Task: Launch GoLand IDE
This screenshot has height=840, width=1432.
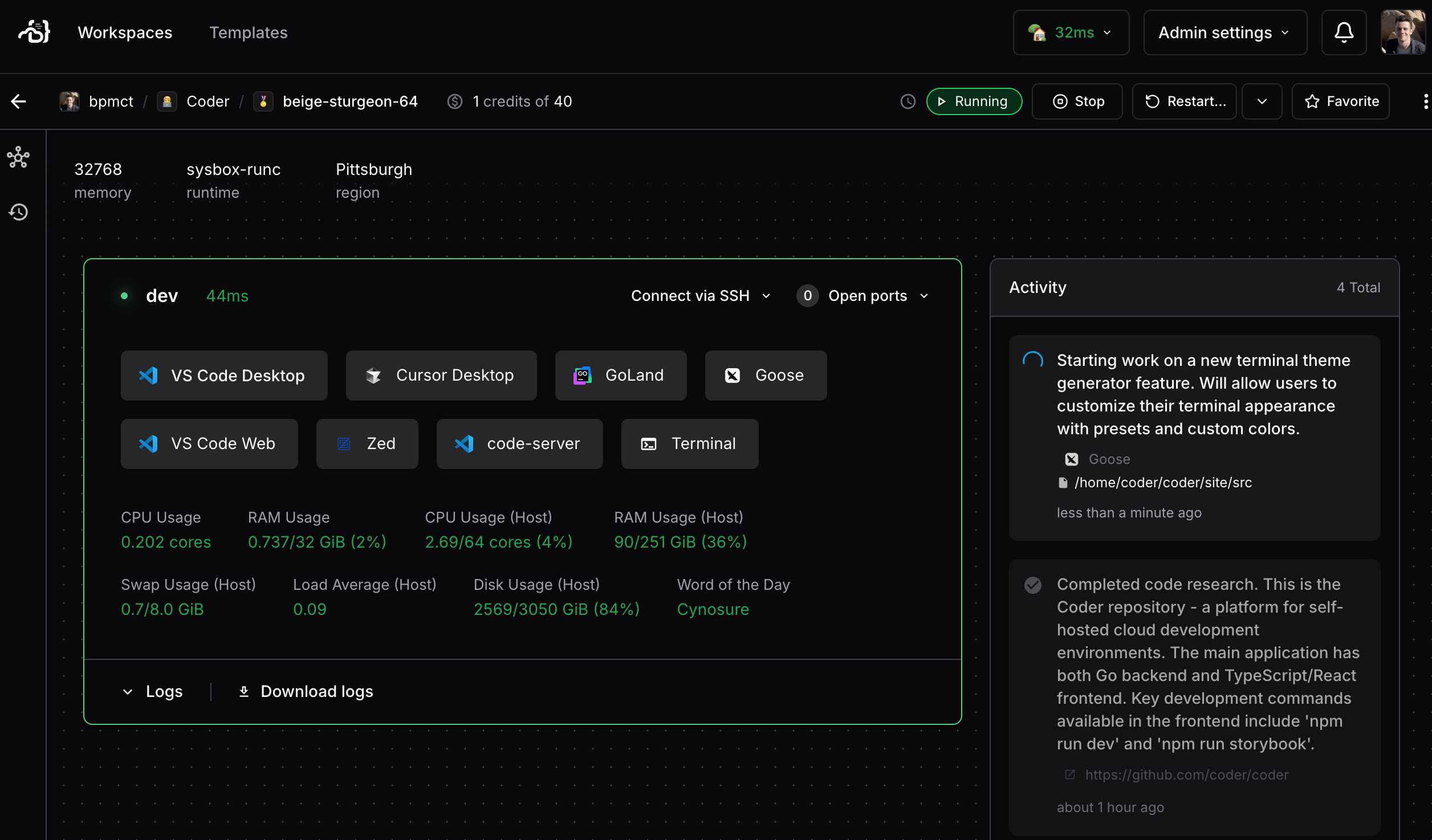Action: pos(620,375)
